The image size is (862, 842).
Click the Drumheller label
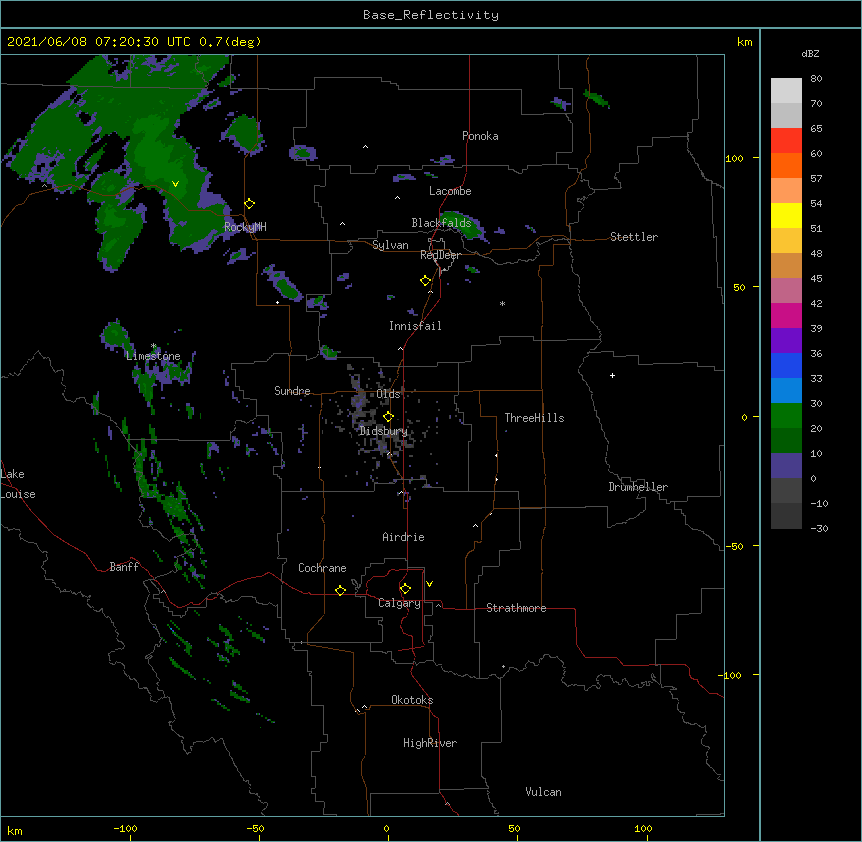(x=638, y=487)
